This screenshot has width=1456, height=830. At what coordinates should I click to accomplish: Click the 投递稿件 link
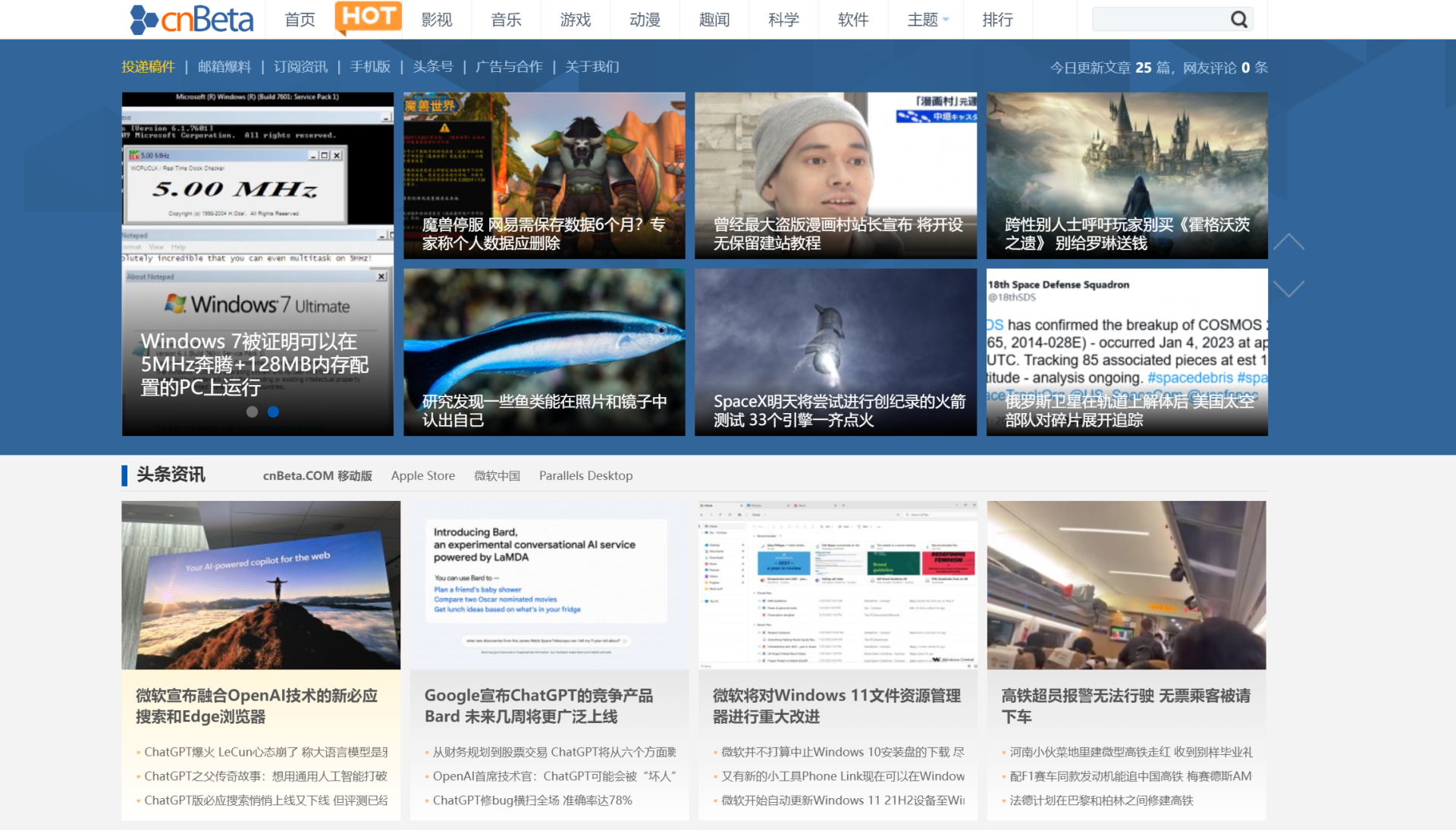coord(149,67)
